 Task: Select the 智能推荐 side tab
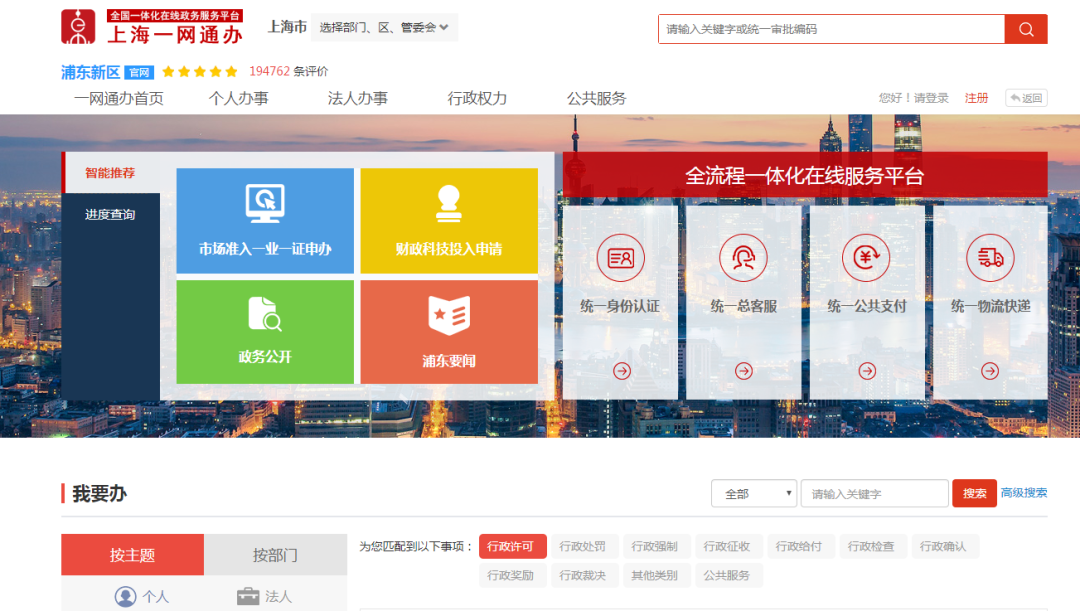tap(110, 173)
